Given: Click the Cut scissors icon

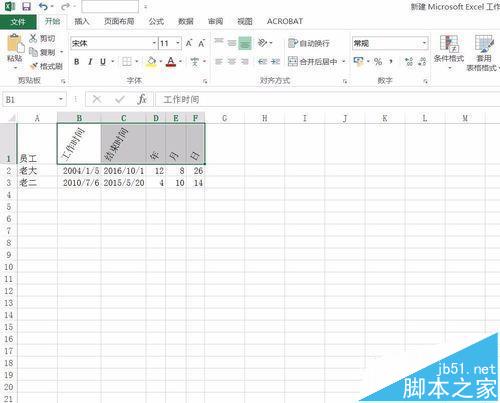Looking at the screenshot, I should 33,38.
